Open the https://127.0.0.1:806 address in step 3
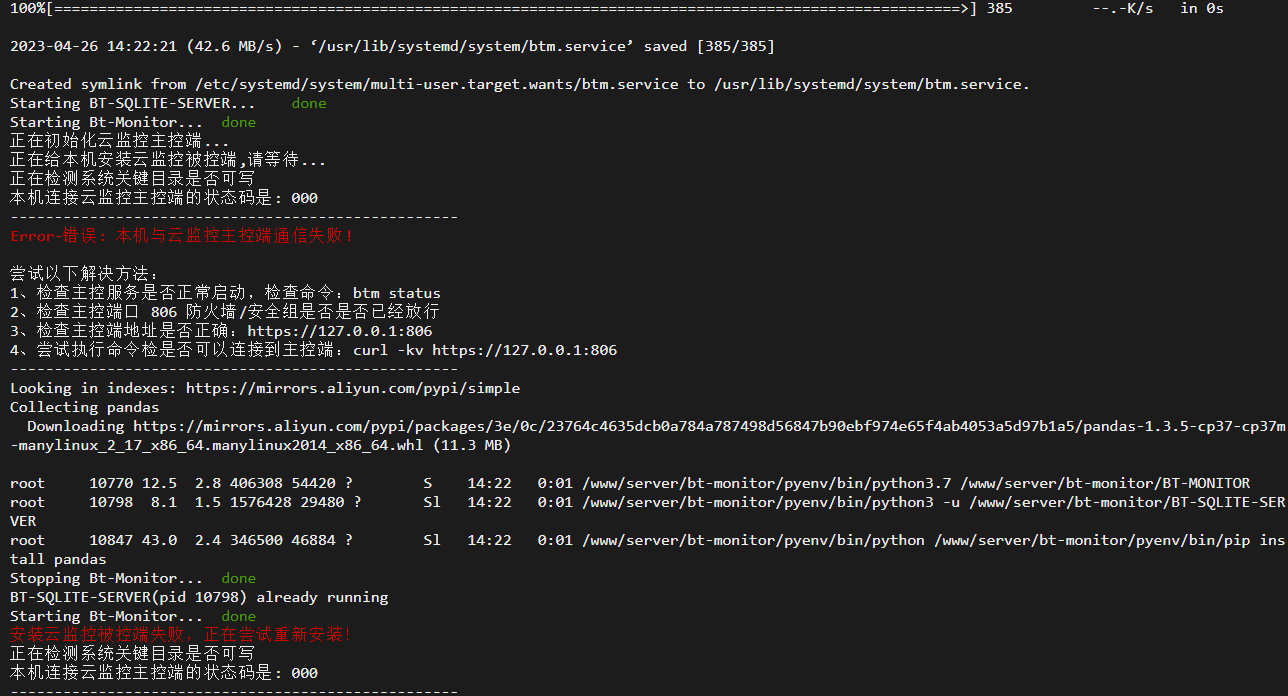 click(x=340, y=331)
